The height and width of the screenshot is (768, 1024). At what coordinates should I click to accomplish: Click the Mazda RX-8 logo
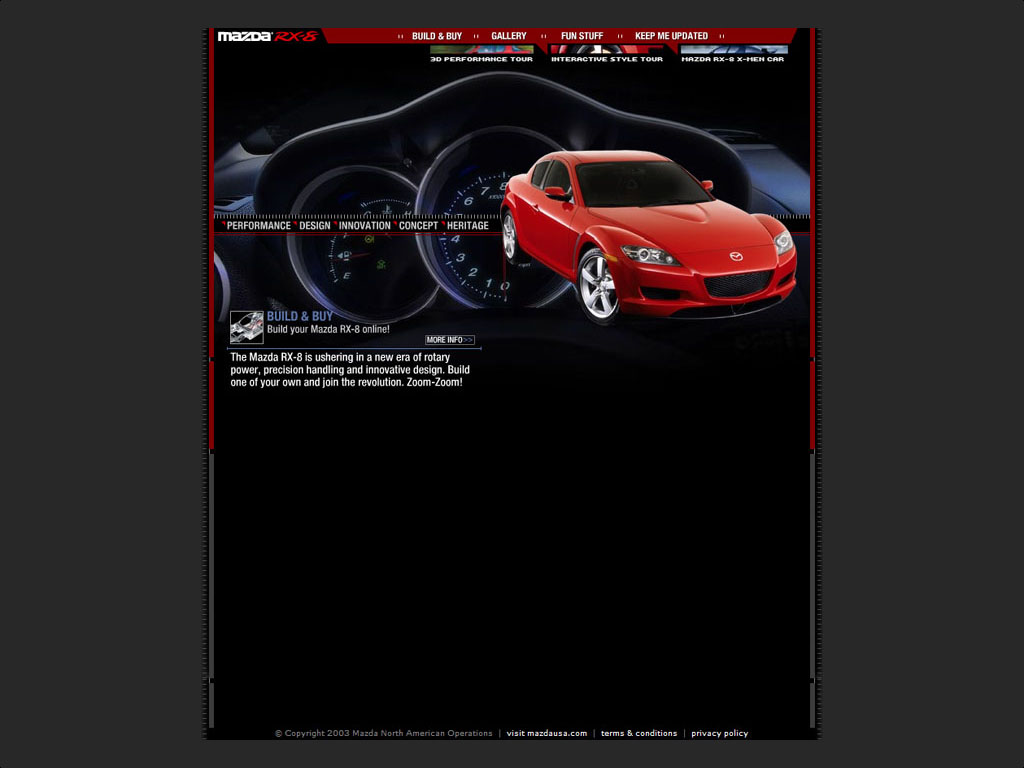click(268, 36)
